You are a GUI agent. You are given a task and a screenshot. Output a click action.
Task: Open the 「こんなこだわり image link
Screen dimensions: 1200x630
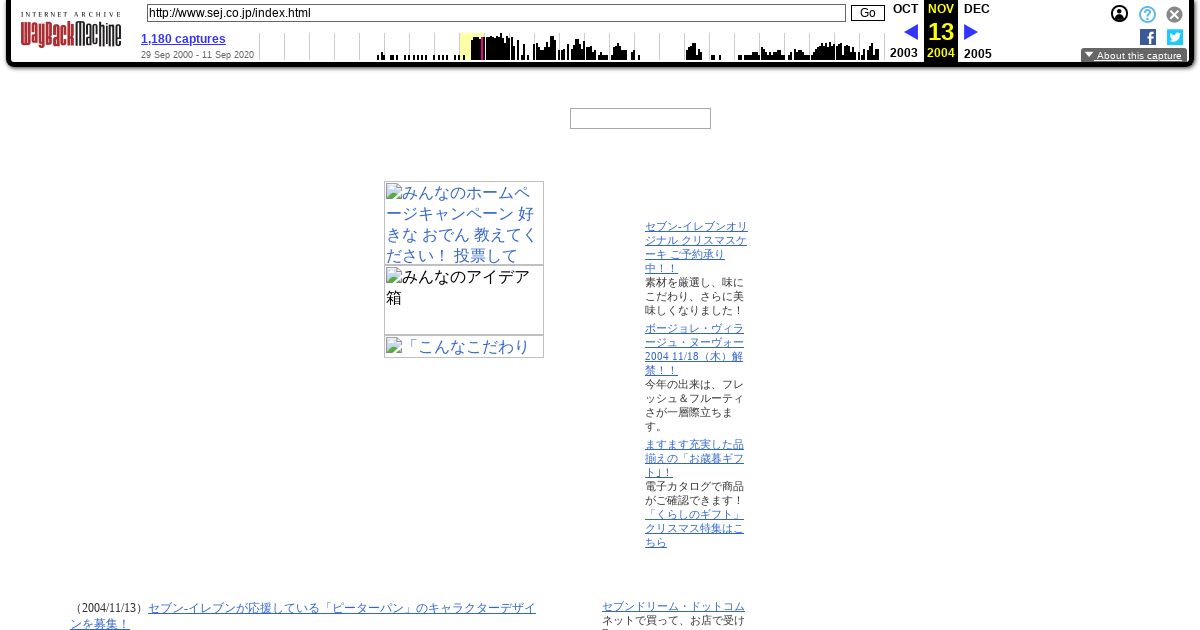click(x=464, y=347)
